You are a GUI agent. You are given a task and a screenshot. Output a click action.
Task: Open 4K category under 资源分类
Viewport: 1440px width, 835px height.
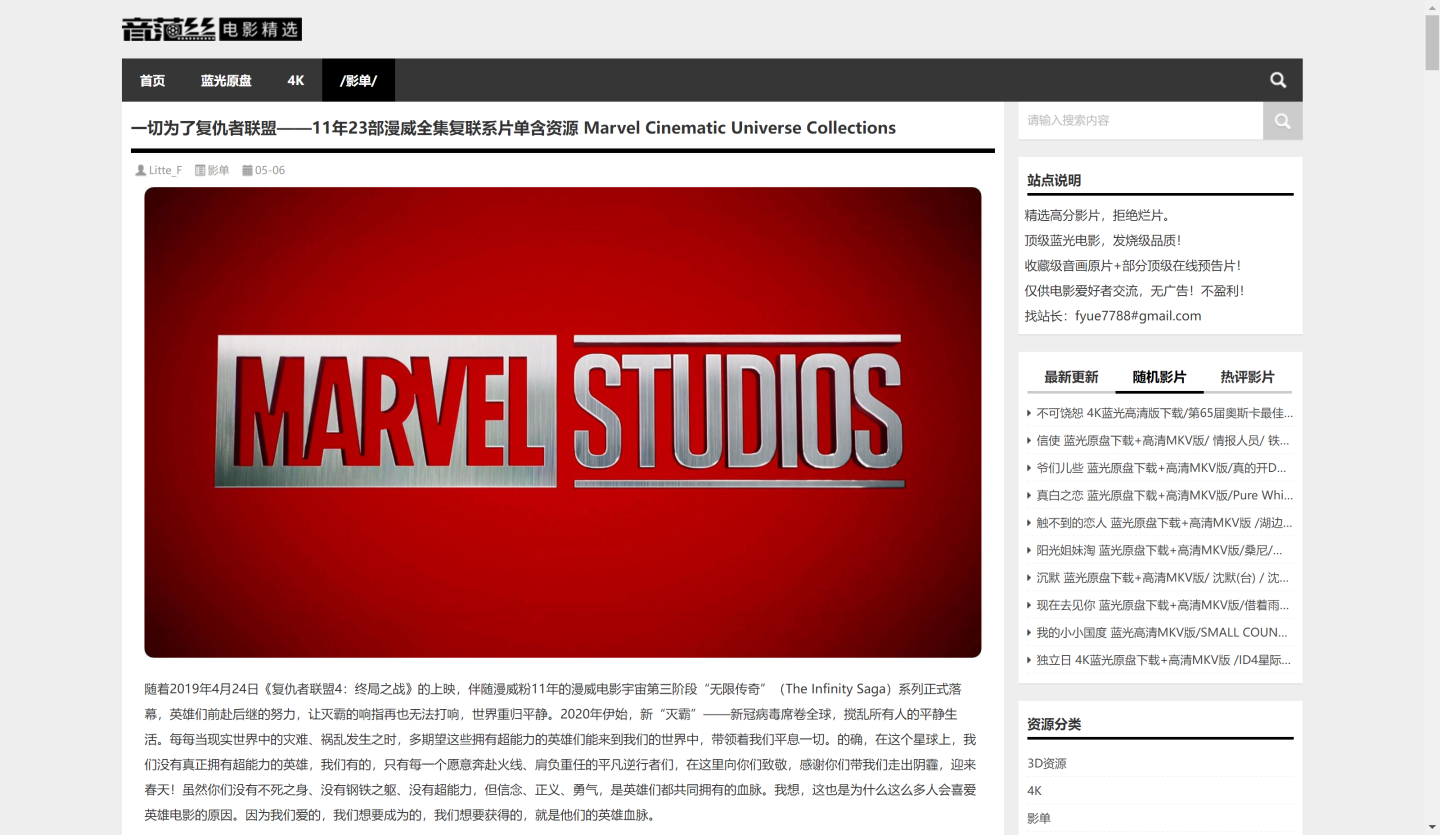pos(1034,791)
